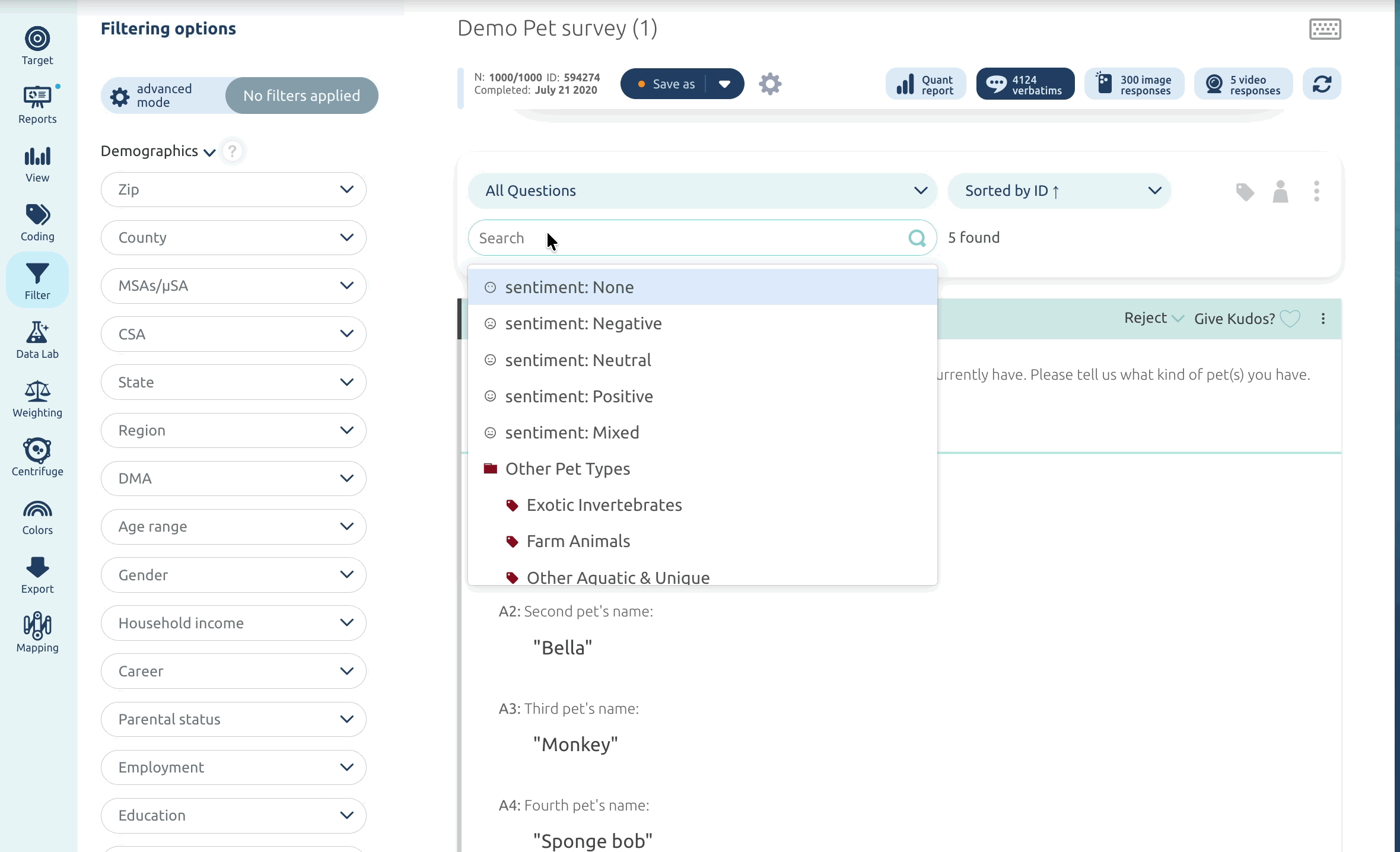Open the 300 image responses
The height and width of the screenshot is (852, 1400).
[1134, 84]
